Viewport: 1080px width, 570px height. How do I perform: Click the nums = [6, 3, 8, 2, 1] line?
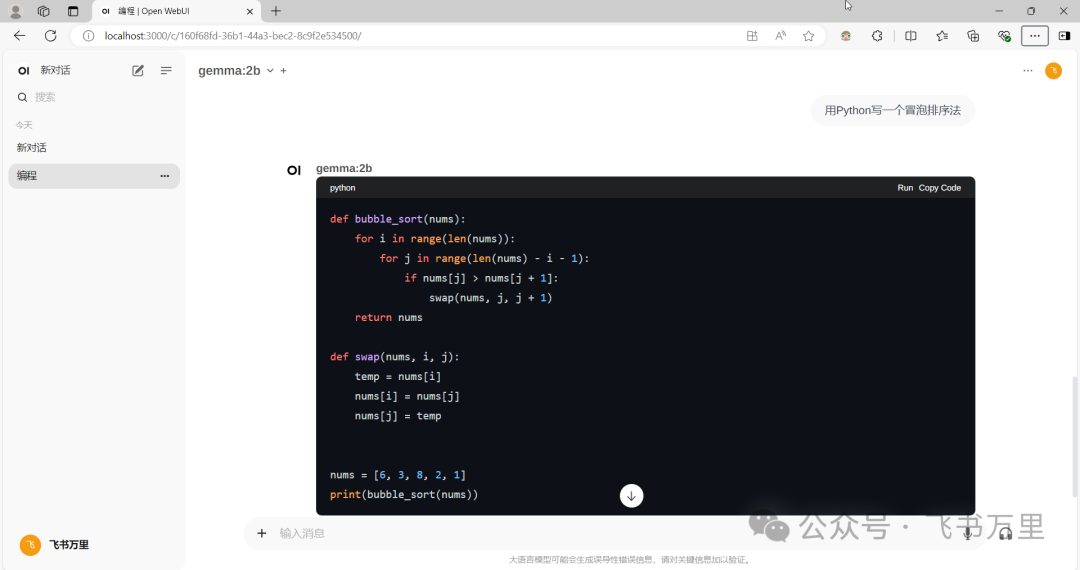(x=397, y=475)
